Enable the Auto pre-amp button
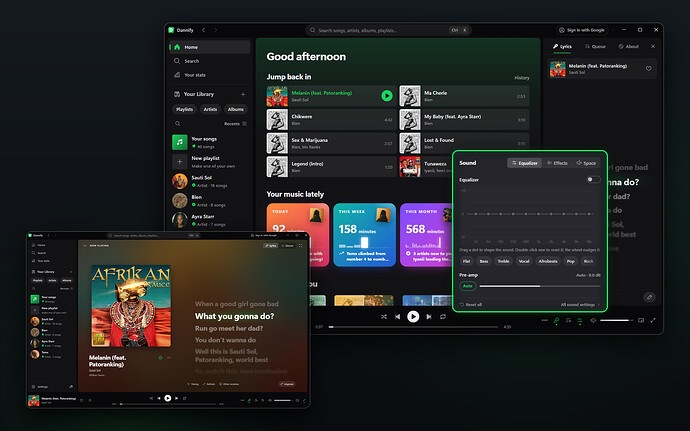 [x=467, y=286]
